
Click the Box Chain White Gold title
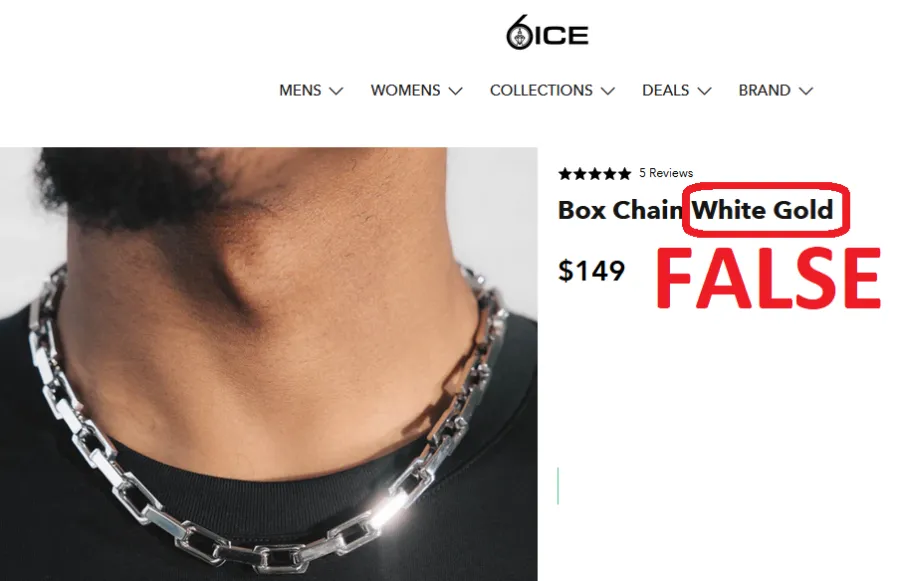(x=695, y=210)
